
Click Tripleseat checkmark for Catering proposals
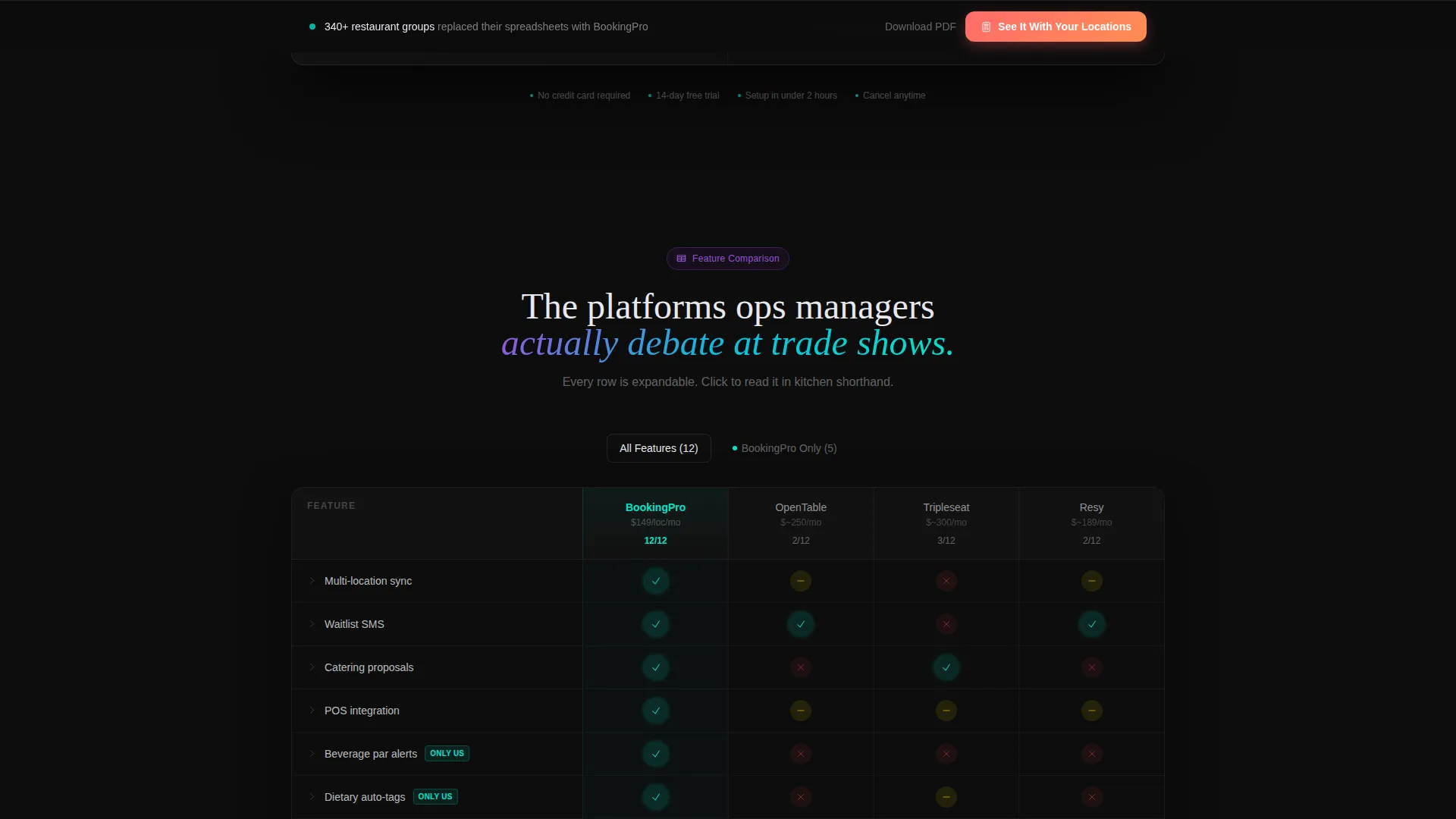point(946,667)
